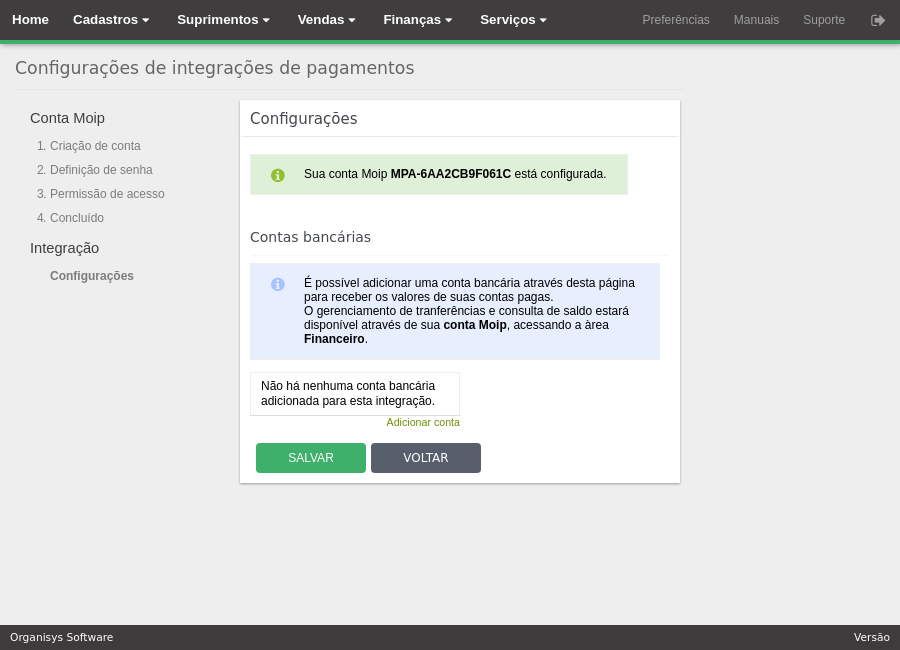Open Preferências from the top bar
The height and width of the screenshot is (650, 900).
pyautogui.click(x=676, y=20)
